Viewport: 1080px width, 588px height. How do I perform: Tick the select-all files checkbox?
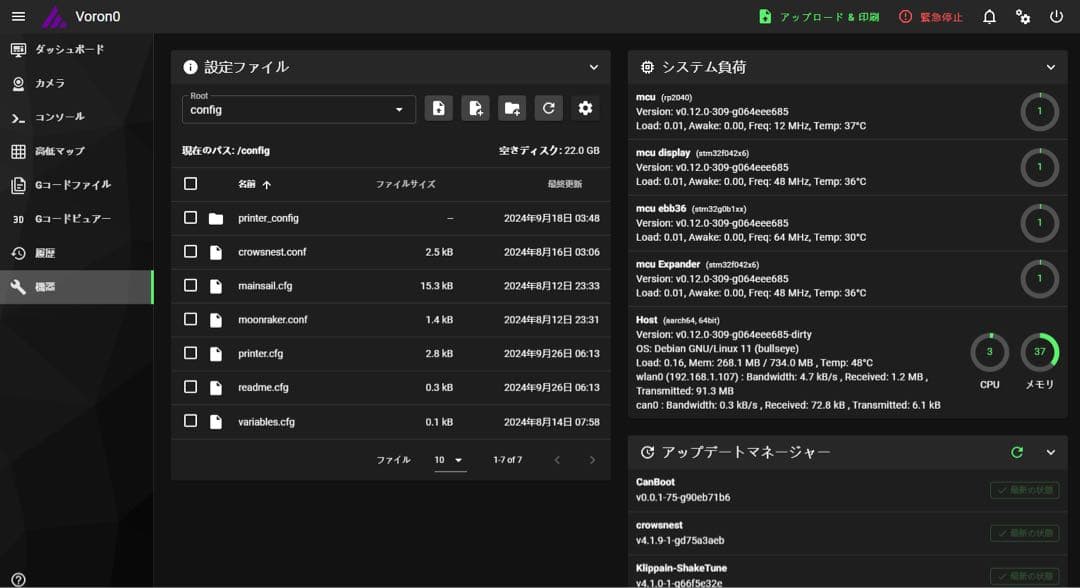point(191,184)
